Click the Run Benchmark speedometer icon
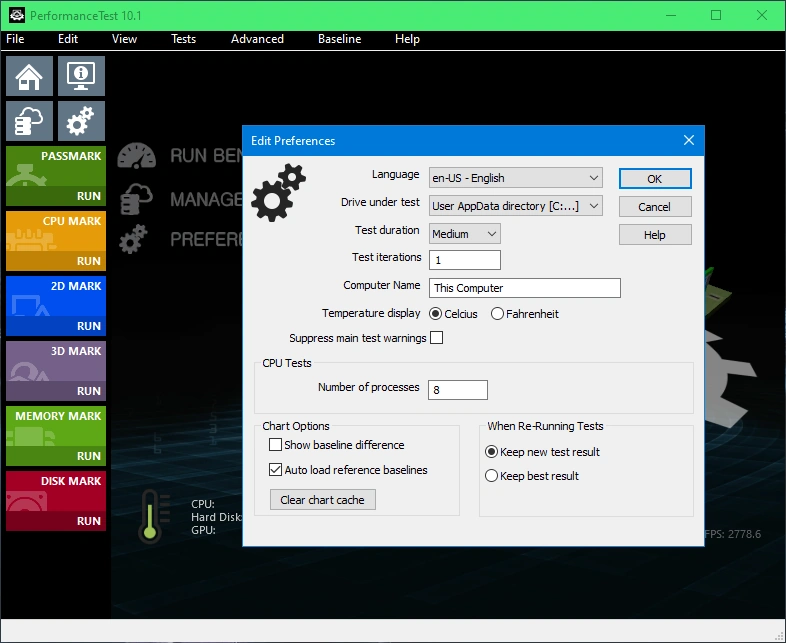This screenshot has width=786, height=643. (136, 156)
